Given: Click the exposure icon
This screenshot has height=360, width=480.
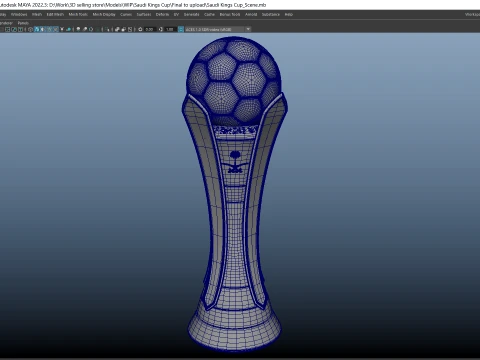Looking at the screenshot, I should coord(140,29).
